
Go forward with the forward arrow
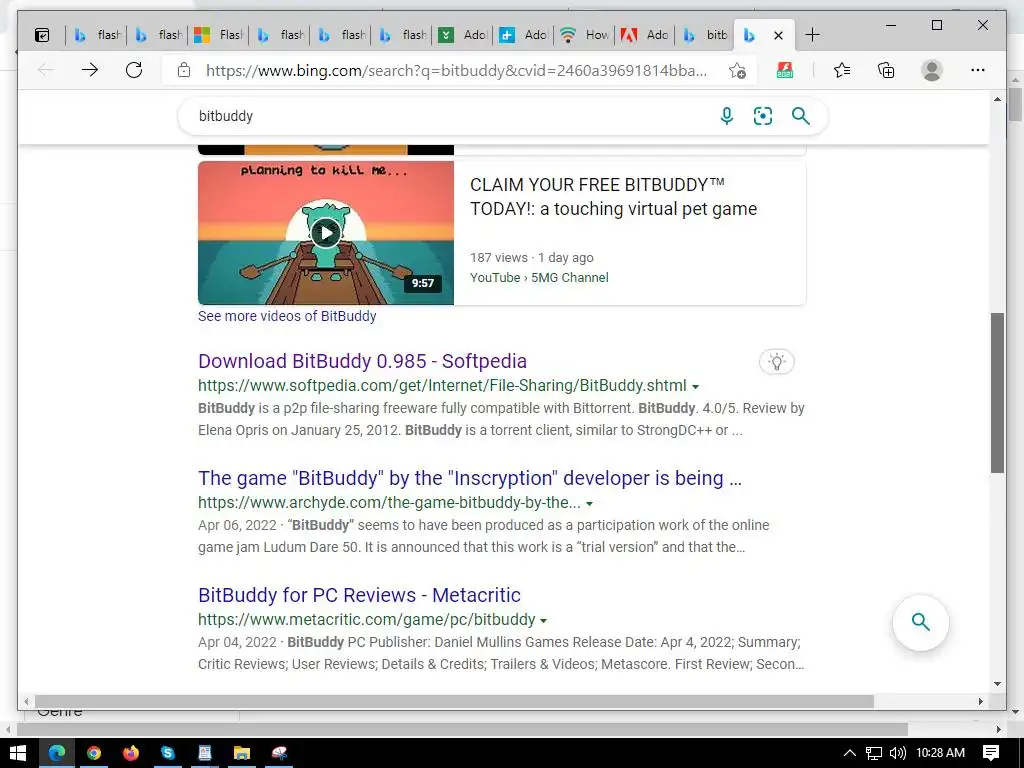coord(90,70)
